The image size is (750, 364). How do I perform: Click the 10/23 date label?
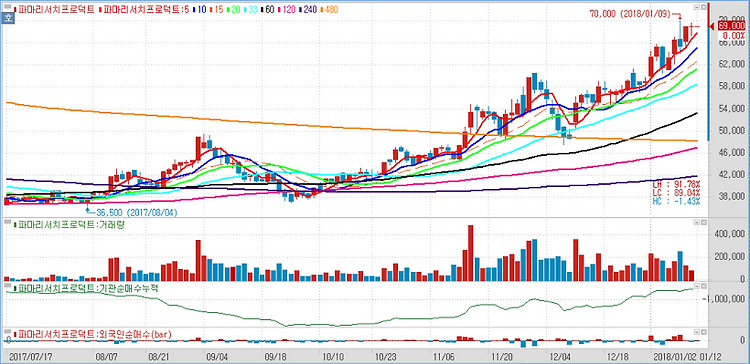(x=387, y=357)
